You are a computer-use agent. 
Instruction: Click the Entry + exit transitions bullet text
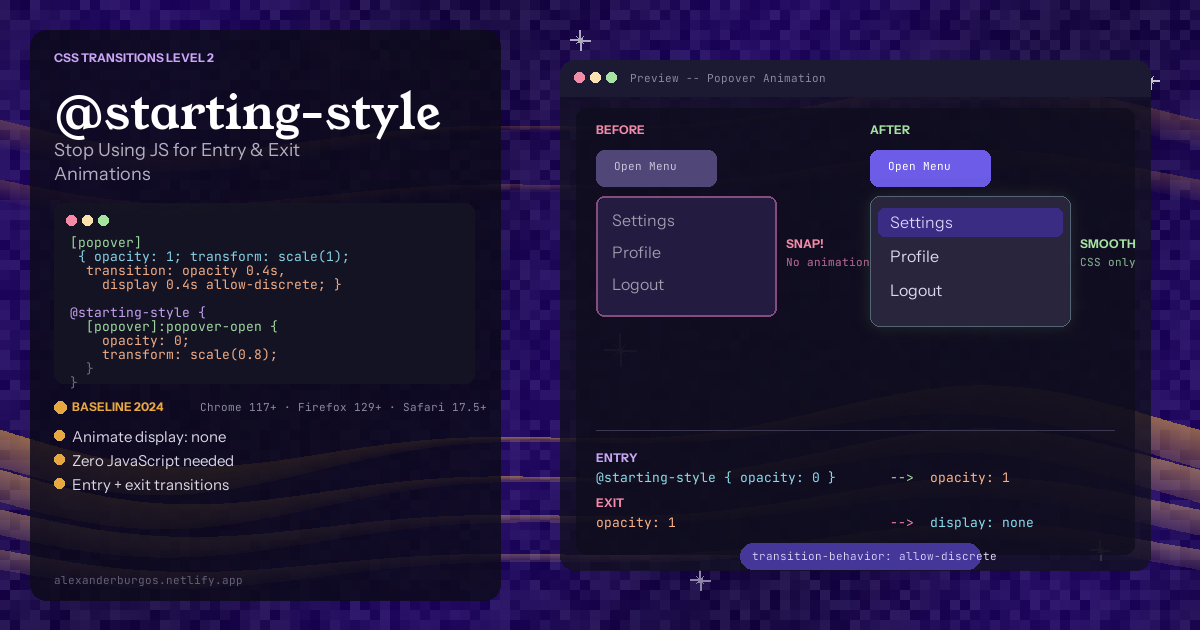point(150,485)
